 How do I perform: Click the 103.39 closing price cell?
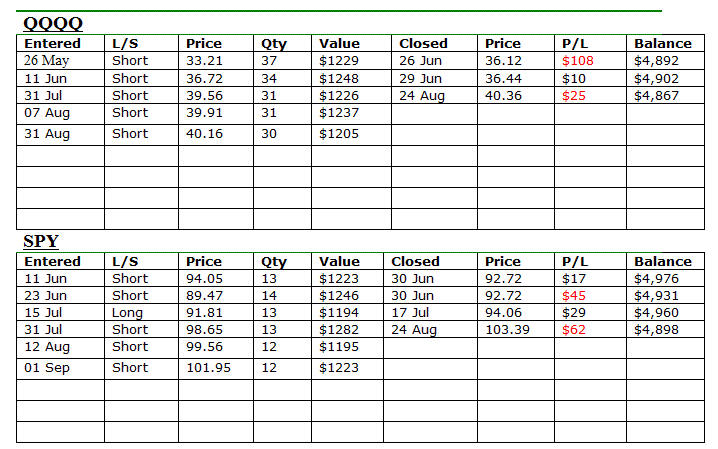507,330
